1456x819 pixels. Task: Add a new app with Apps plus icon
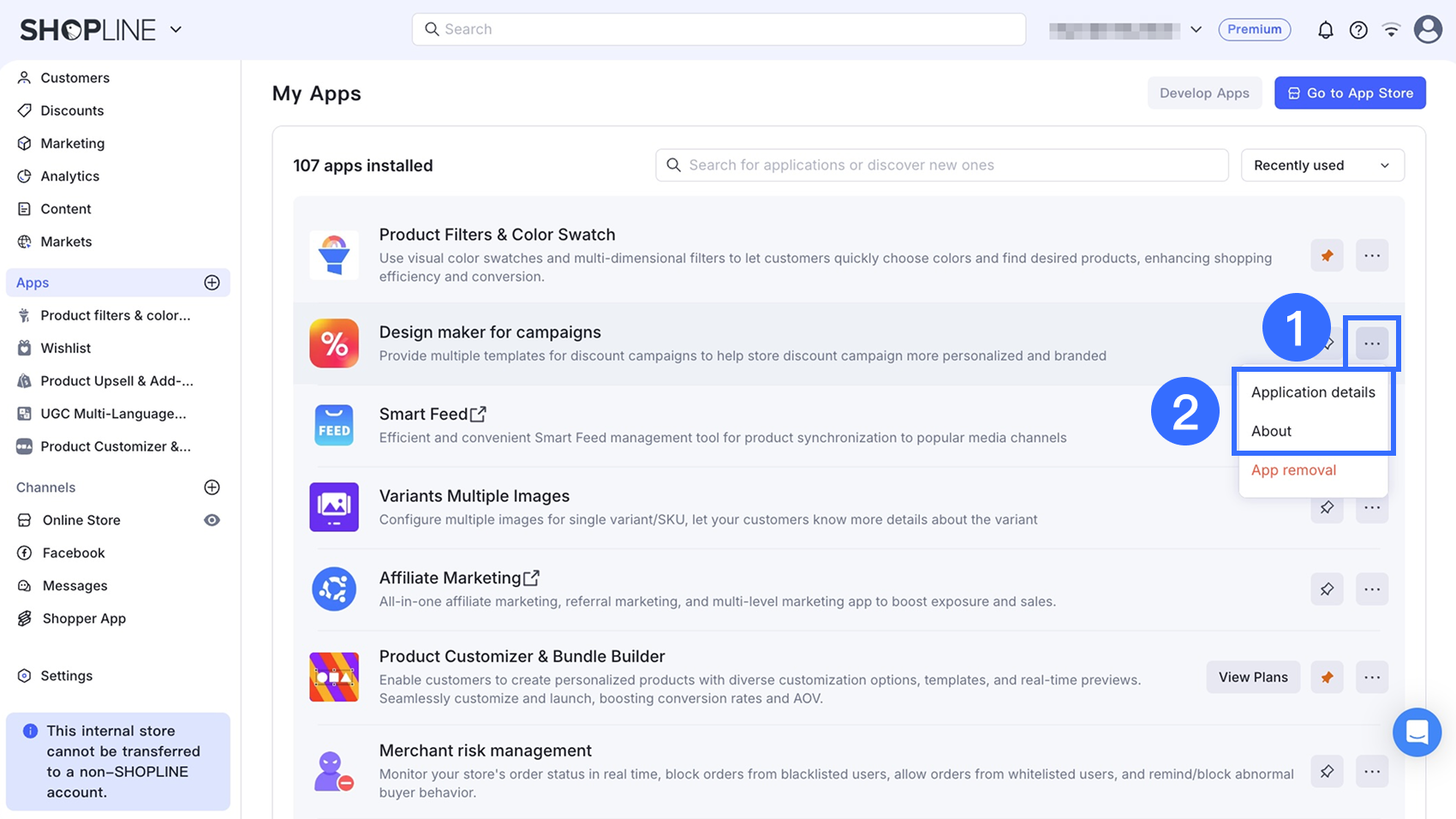(212, 283)
